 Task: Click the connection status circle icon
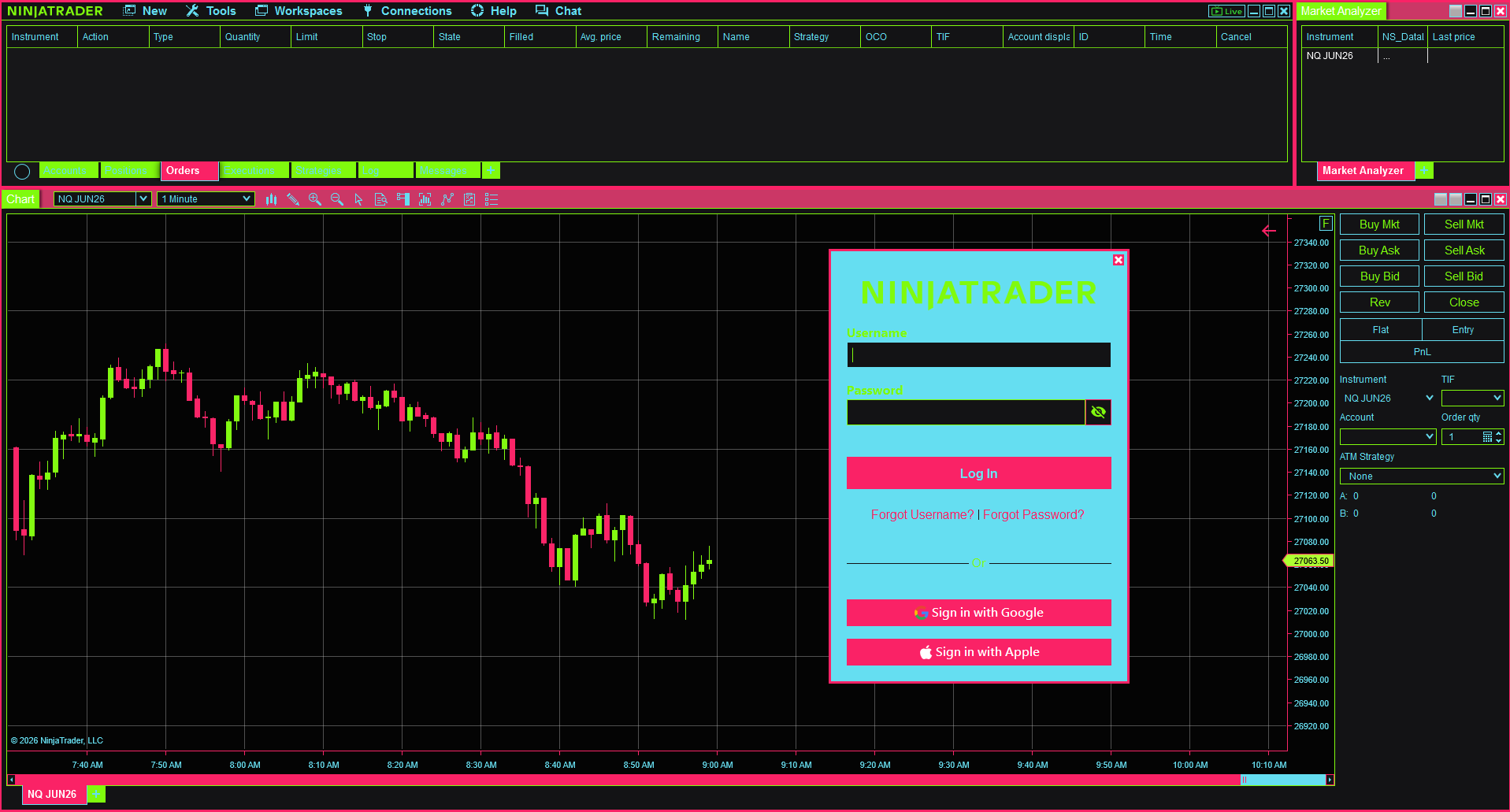point(22,171)
